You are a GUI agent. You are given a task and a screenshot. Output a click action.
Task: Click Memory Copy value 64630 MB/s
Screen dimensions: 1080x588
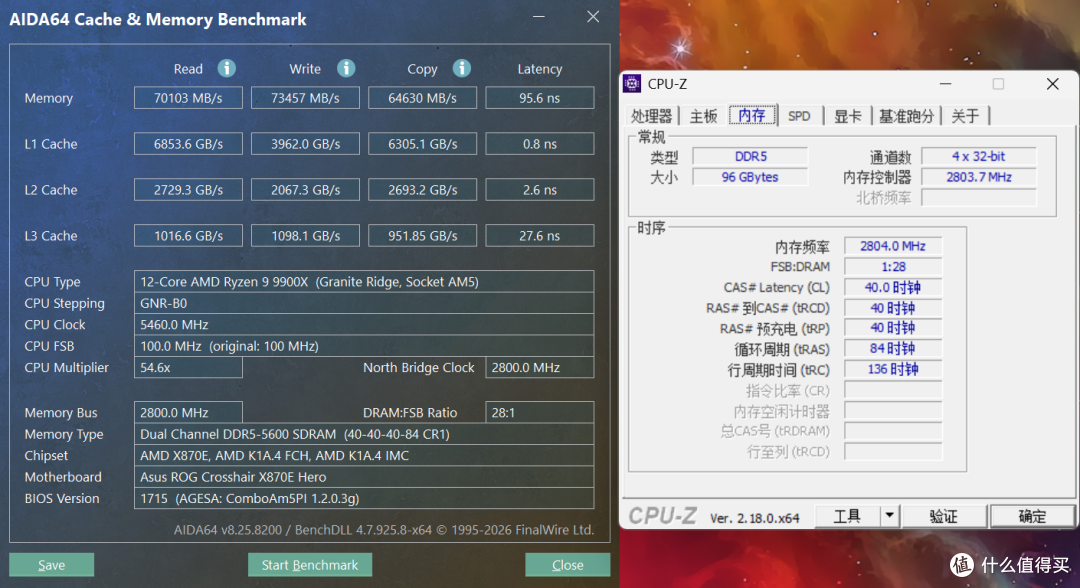click(422, 98)
